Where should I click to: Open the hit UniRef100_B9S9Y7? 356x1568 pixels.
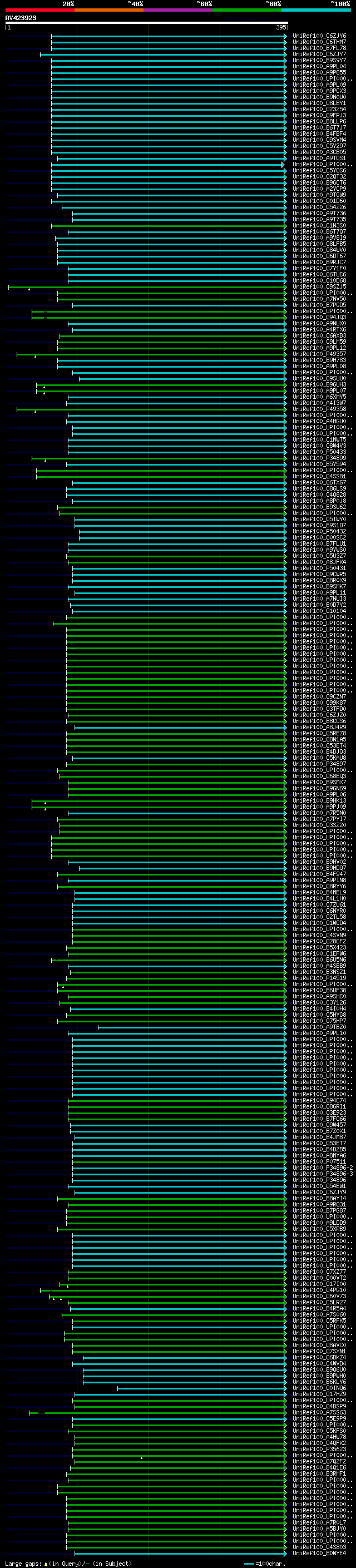coord(319,60)
